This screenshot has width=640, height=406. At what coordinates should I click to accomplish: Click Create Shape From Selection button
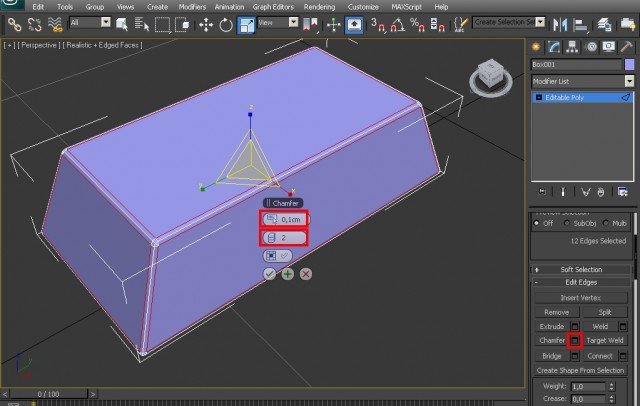(581, 370)
